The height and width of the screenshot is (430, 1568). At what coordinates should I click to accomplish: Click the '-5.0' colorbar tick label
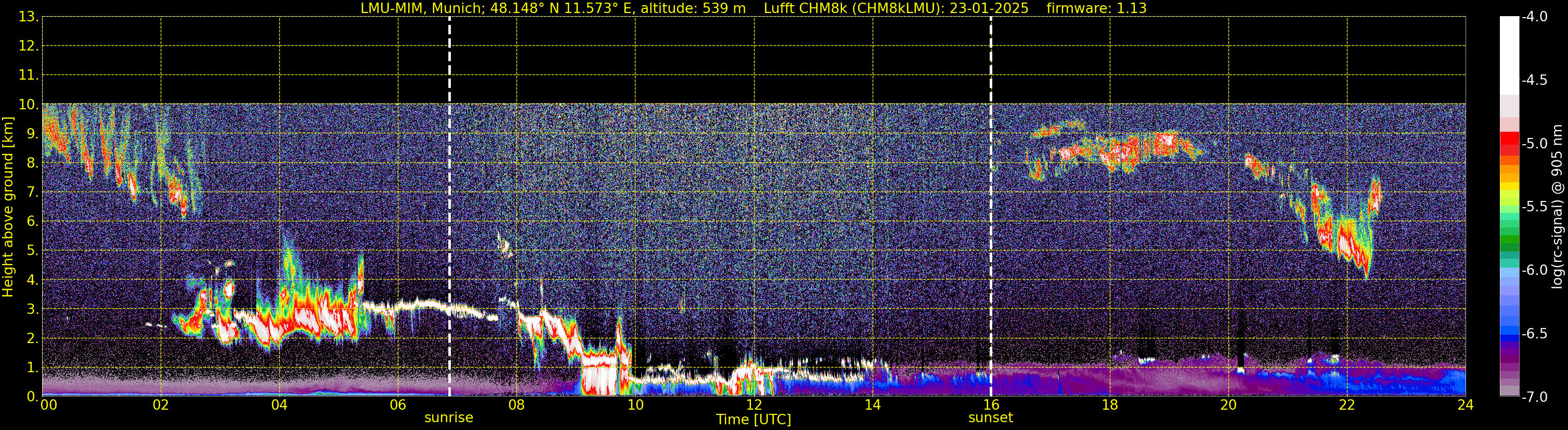(1534, 144)
